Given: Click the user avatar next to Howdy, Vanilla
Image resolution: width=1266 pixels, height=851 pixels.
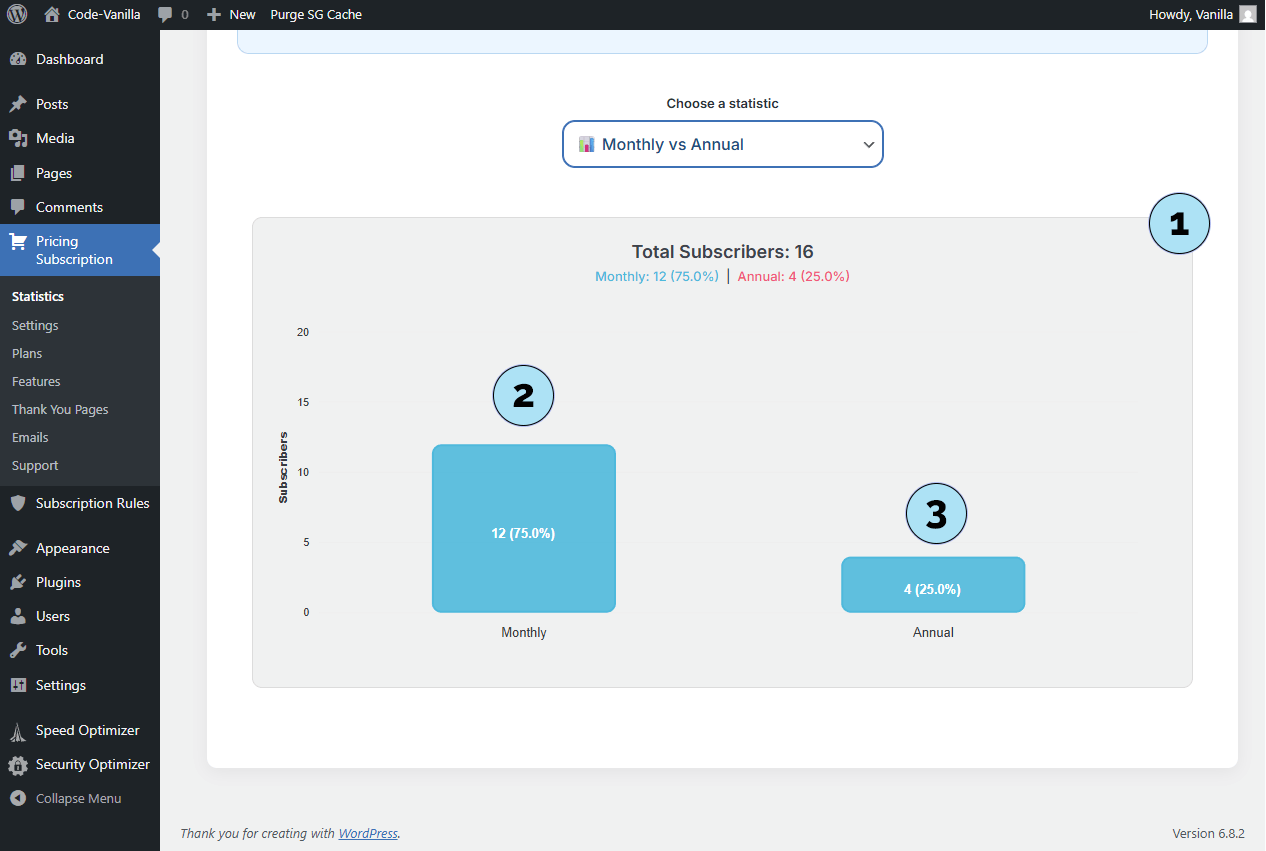Looking at the screenshot, I should [1247, 14].
